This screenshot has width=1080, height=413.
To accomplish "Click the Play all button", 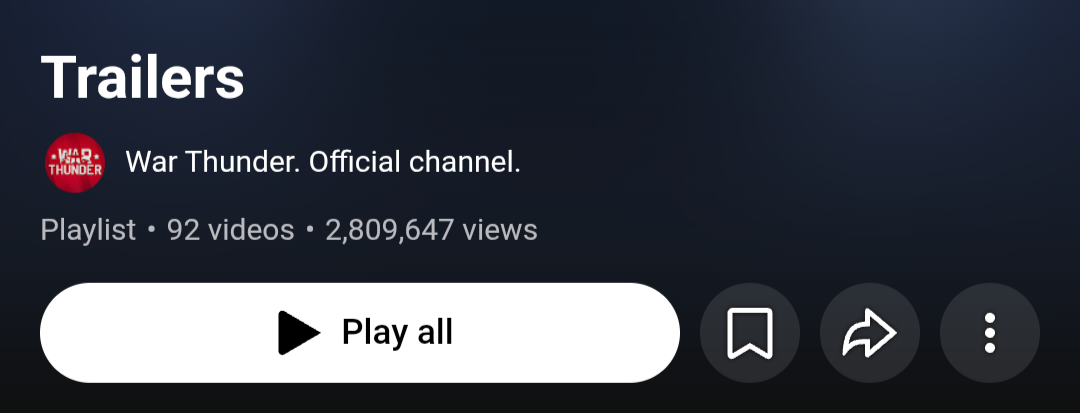I will click(x=360, y=333).
